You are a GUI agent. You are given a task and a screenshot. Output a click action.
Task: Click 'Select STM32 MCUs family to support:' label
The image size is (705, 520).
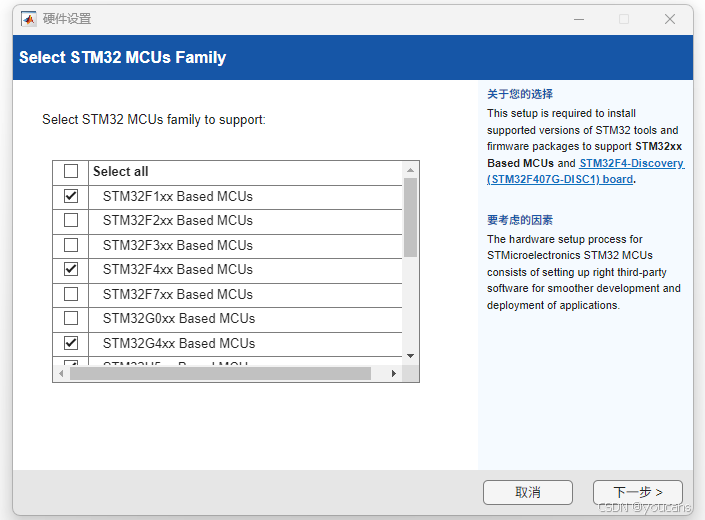(154, 120)
